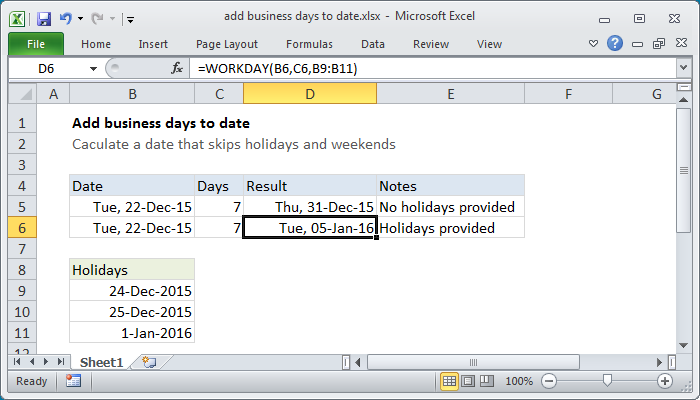This screenshot has height=400, width=700.
Task: Jump to the last sheet tab
Action: 59,361
